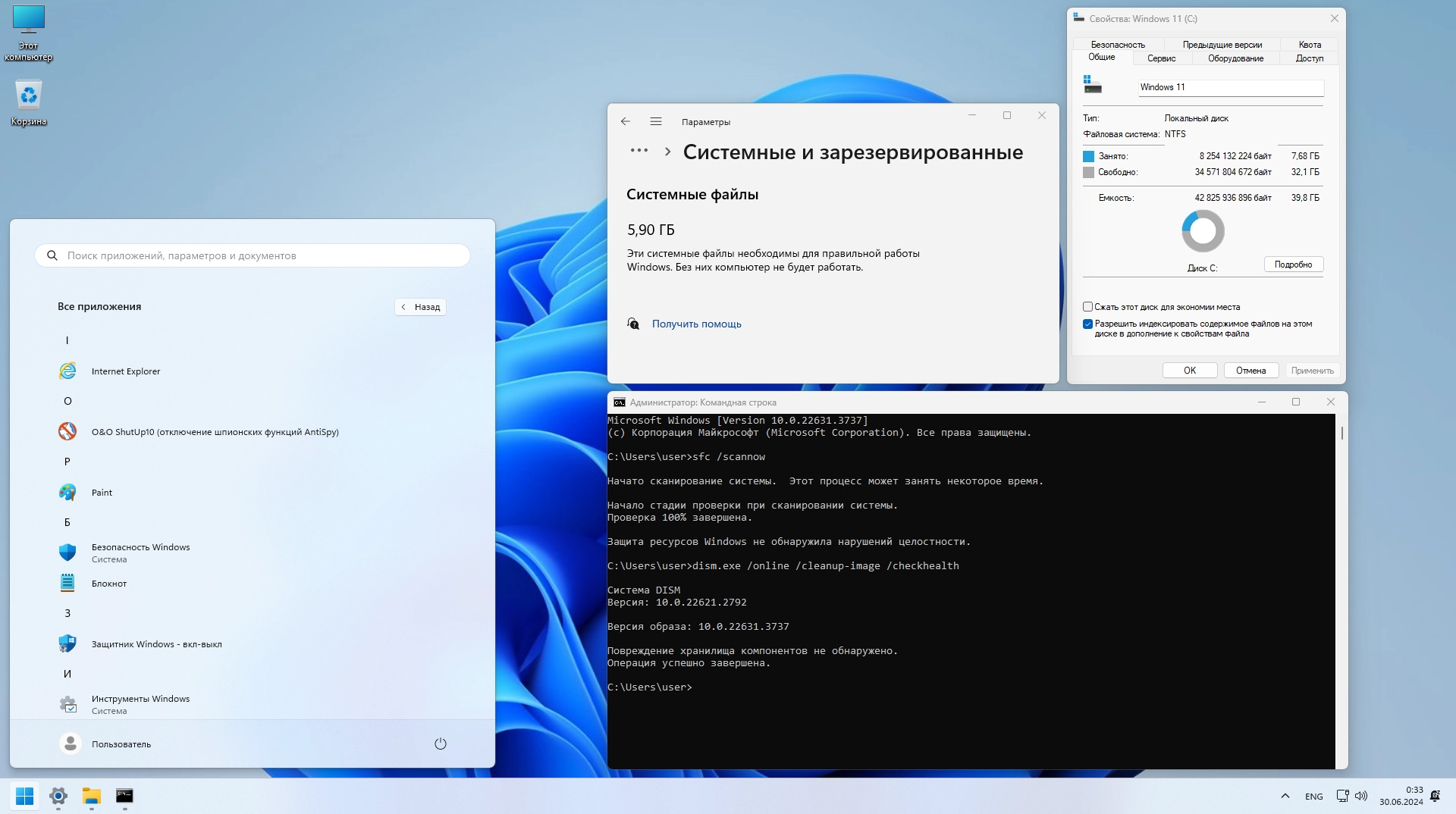1456x814 pixels.
Task: Switch to the Сервис tab
Action: (1161, 58)
